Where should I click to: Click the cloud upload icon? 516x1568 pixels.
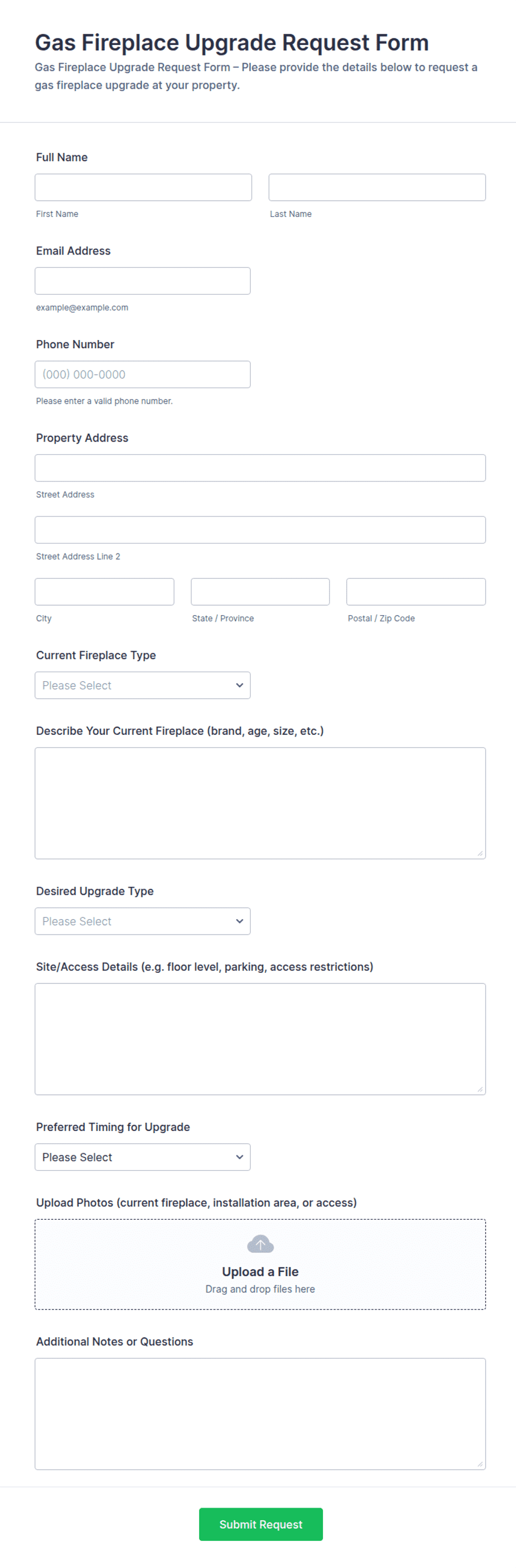pyautogui.click(x=260, y=1244)
